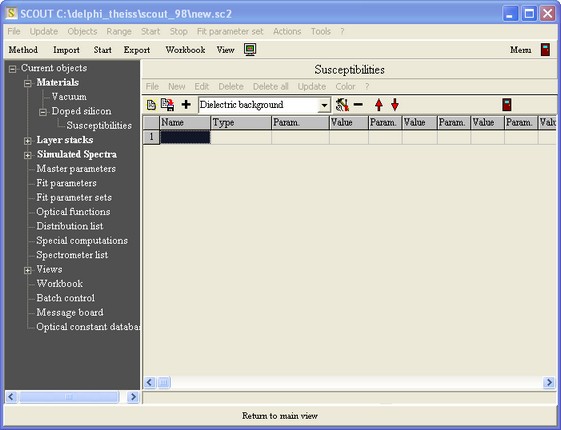
Task: Open the New menu in the Susceptibilities panel
Action: pos(177,87)
